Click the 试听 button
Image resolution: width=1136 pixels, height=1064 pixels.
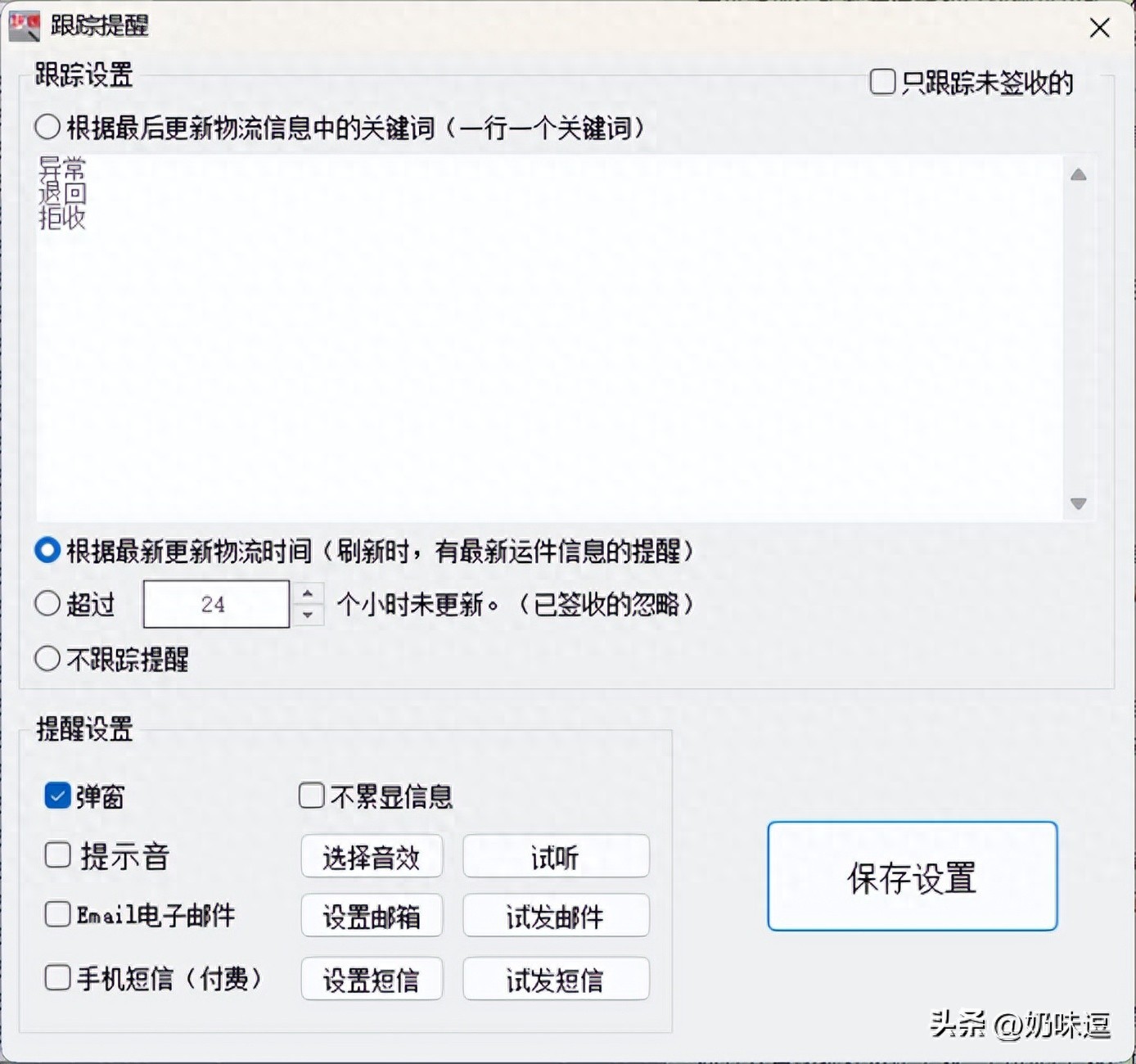pyautogui.click(x=556, y=856)
